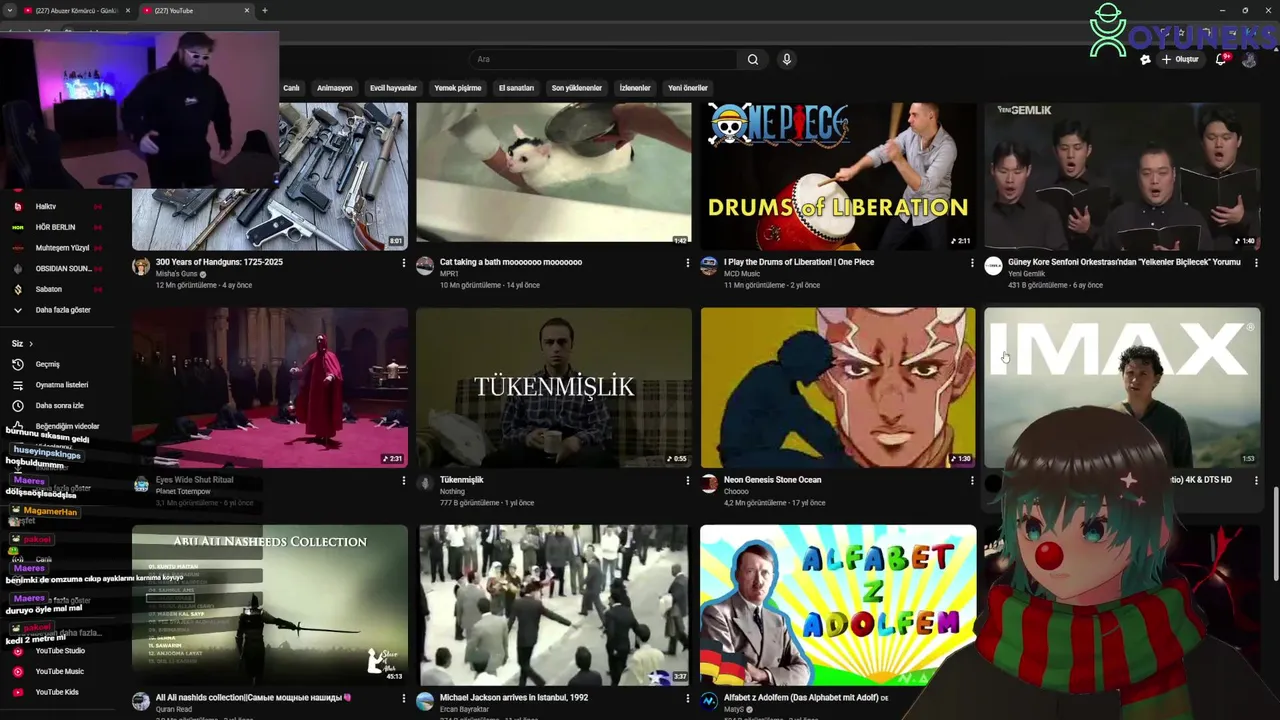Open options menu for Cat taking a bath
Image resolution: width=1280 pixels, height=720 pixels.
[688, 263]
